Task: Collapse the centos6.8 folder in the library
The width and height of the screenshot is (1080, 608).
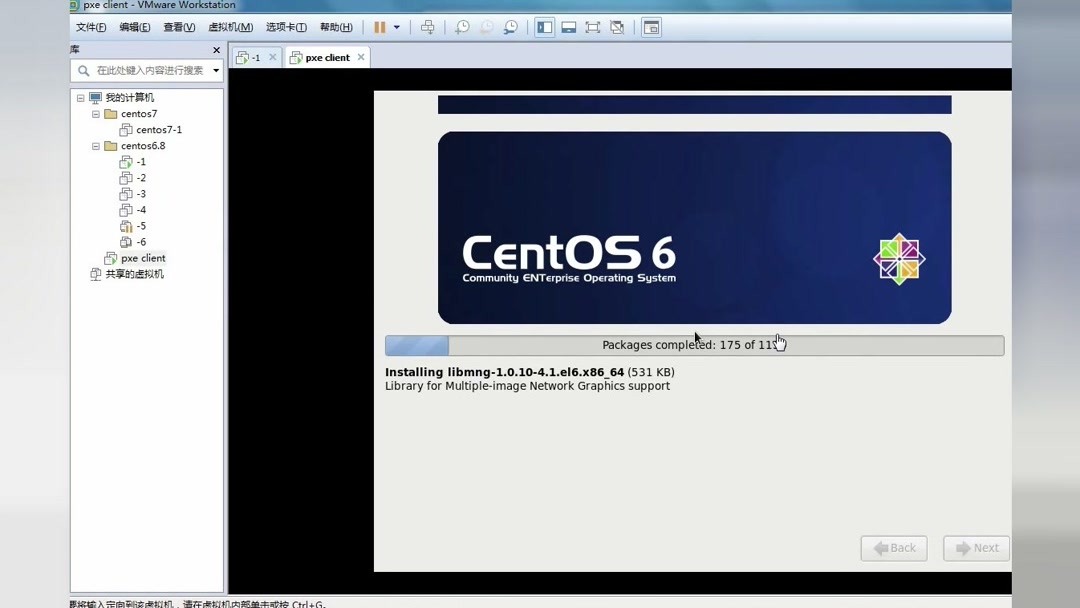Action: click(96, 145)
